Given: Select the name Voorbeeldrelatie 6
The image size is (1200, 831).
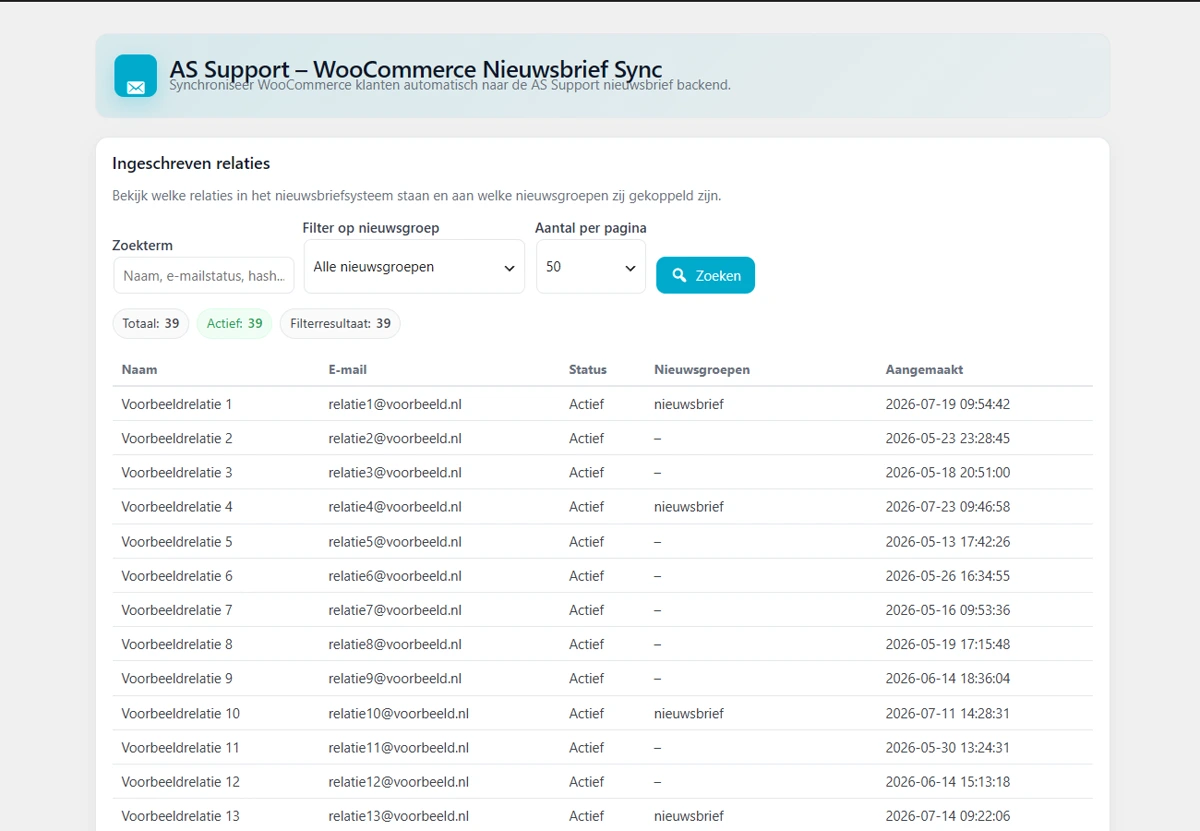Looking at the screenshot, I should click(x=177, y=575).
